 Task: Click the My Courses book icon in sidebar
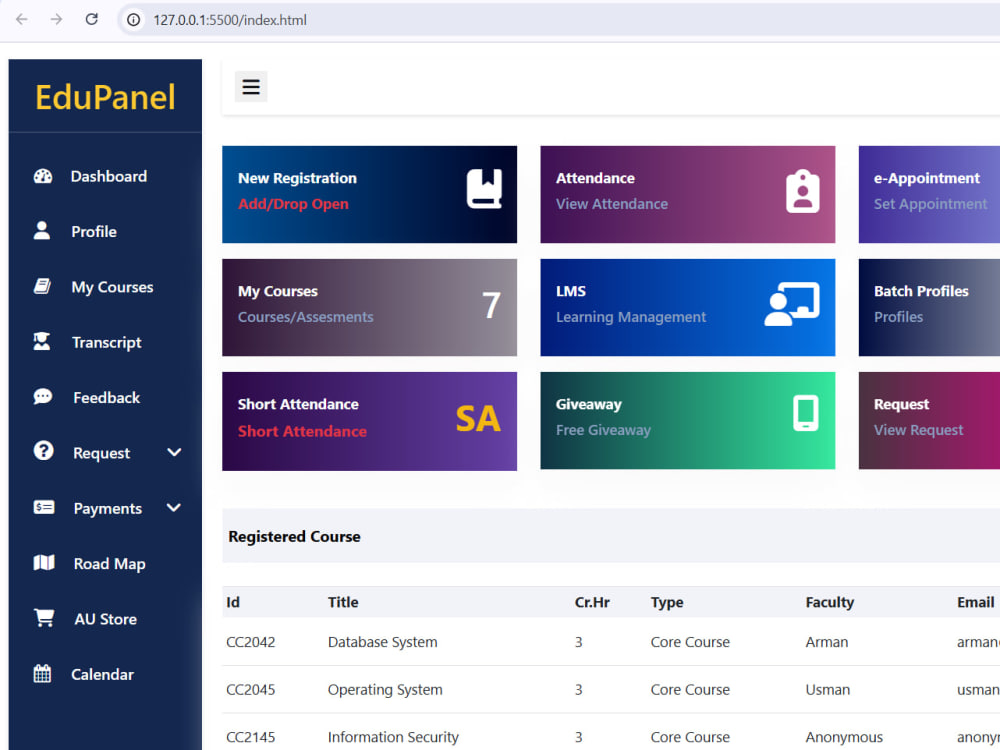point(42,286)
